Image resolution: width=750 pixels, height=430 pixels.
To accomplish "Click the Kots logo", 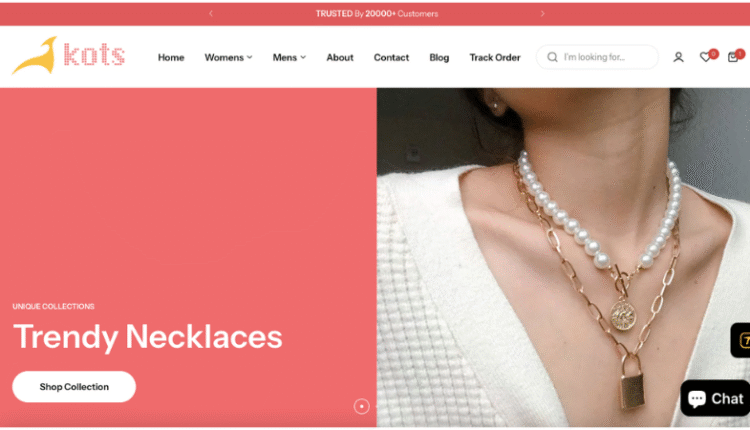I will pyautogui.click(x=68, y=55).
